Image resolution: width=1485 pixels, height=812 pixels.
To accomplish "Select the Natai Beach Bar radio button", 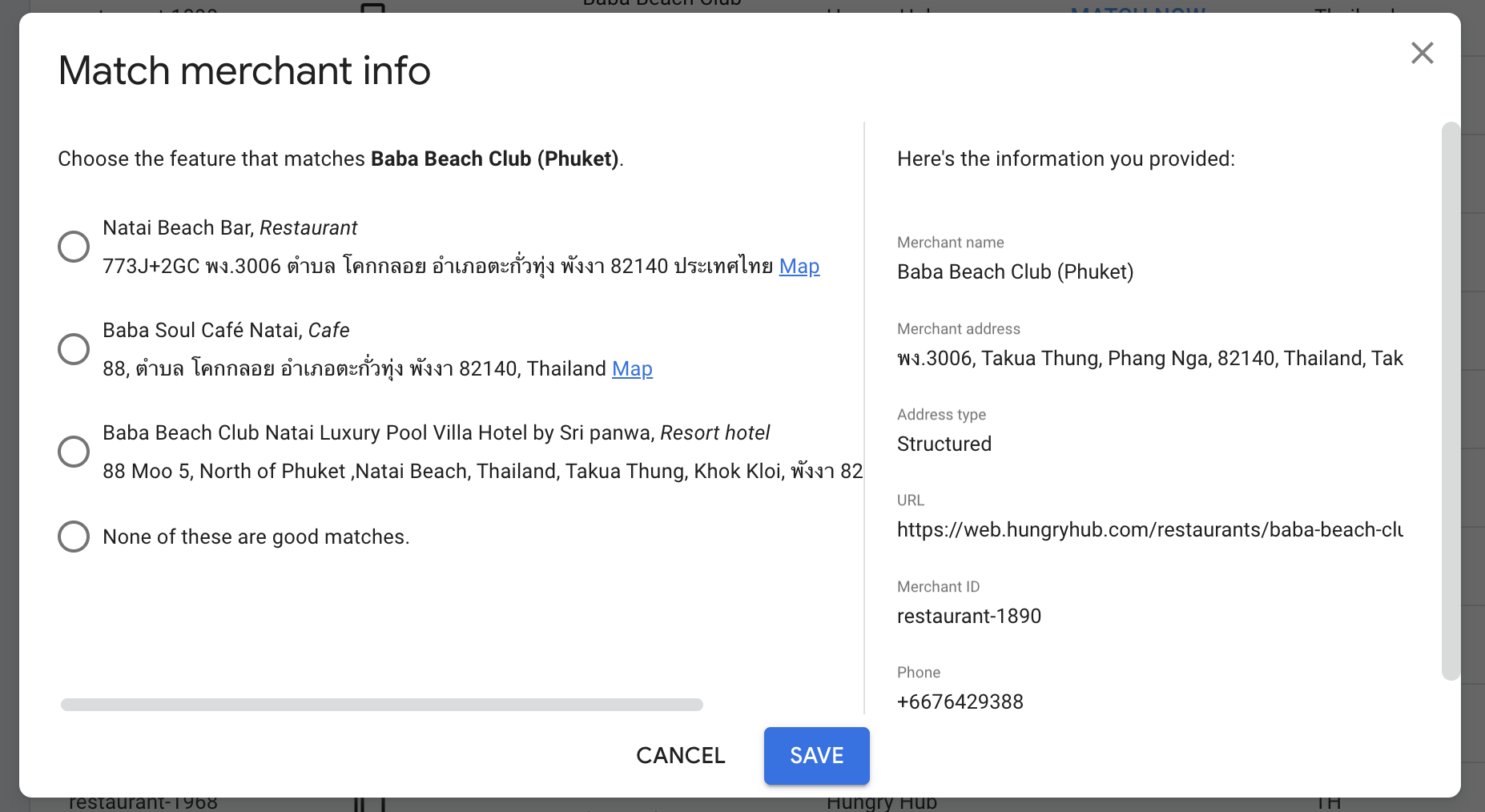I will tap(74, 247).
